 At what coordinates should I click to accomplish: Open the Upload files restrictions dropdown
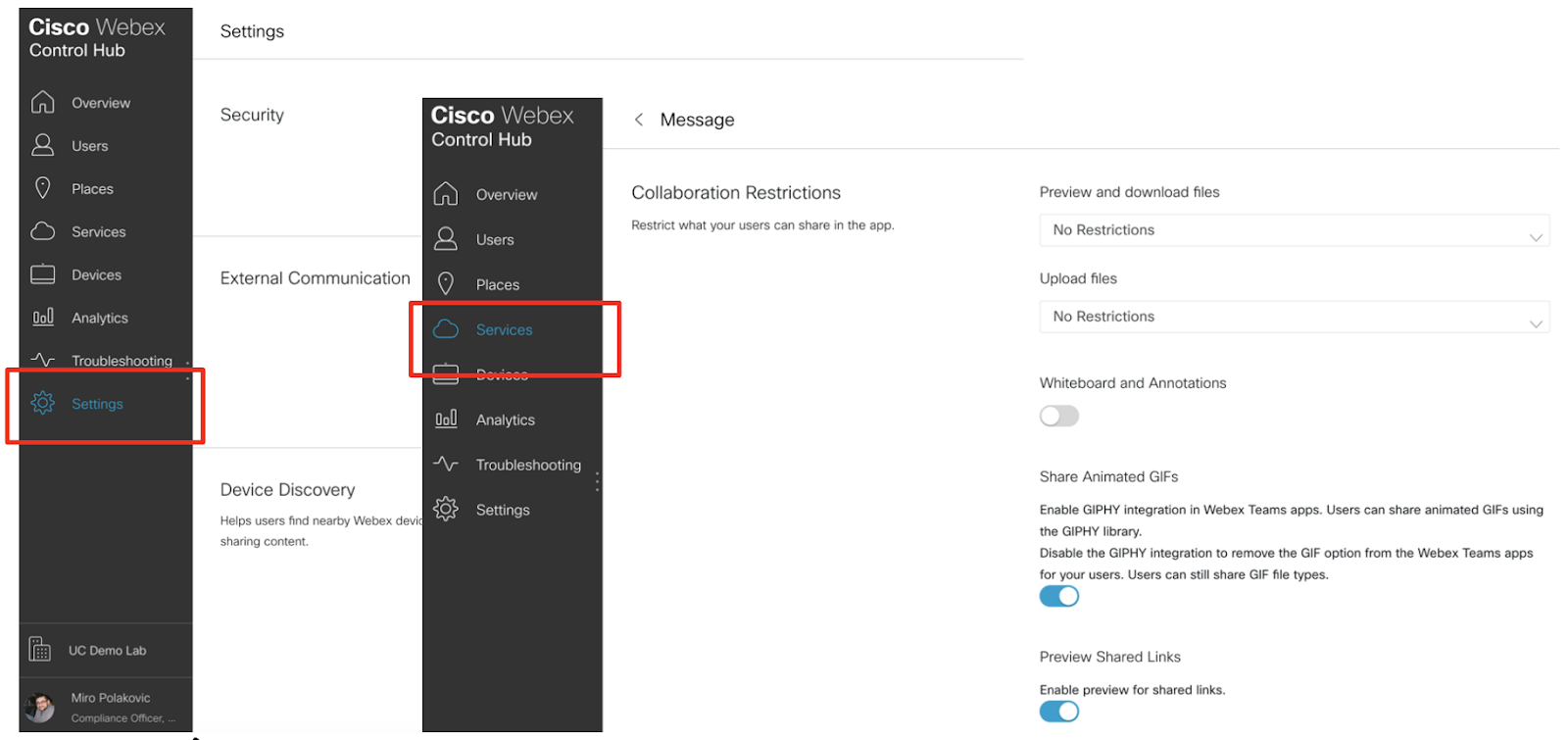click(x=1294, y=317)
